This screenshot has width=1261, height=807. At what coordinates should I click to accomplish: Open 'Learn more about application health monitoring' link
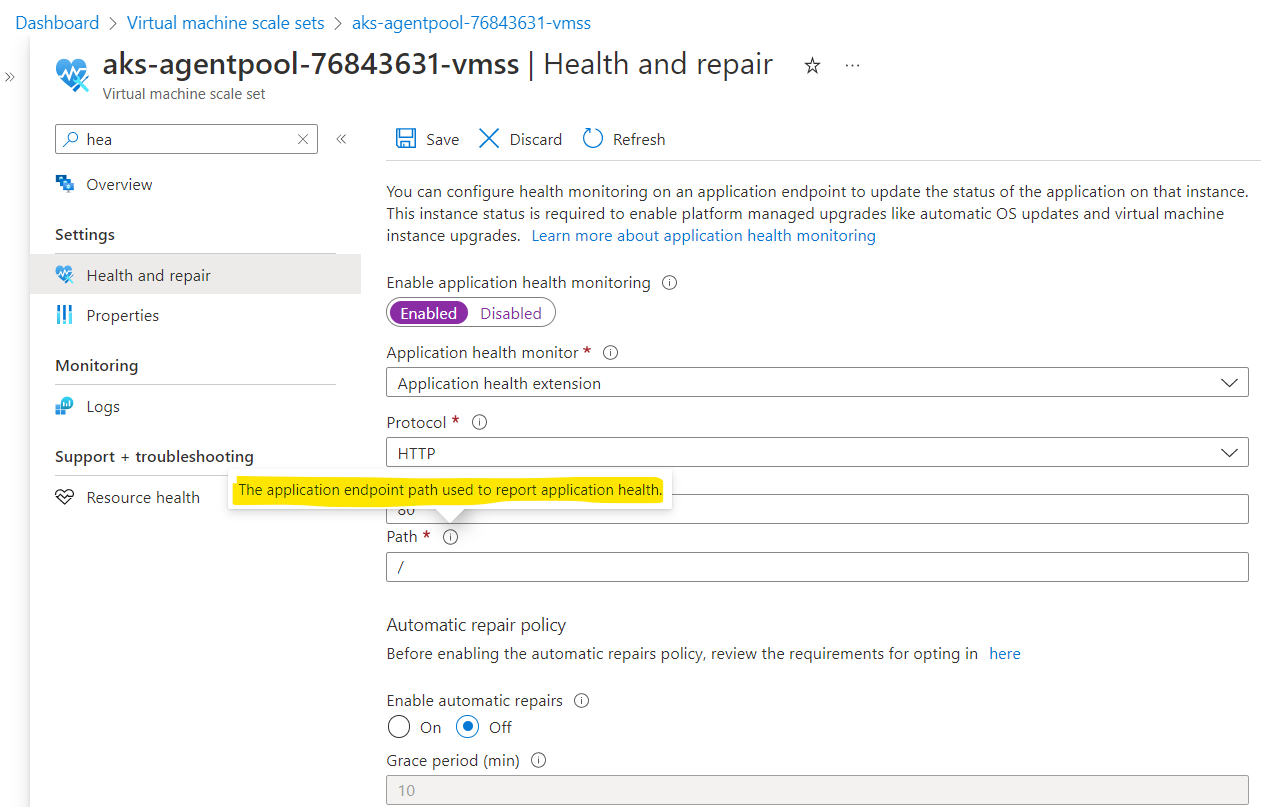(x=703, y=235)
